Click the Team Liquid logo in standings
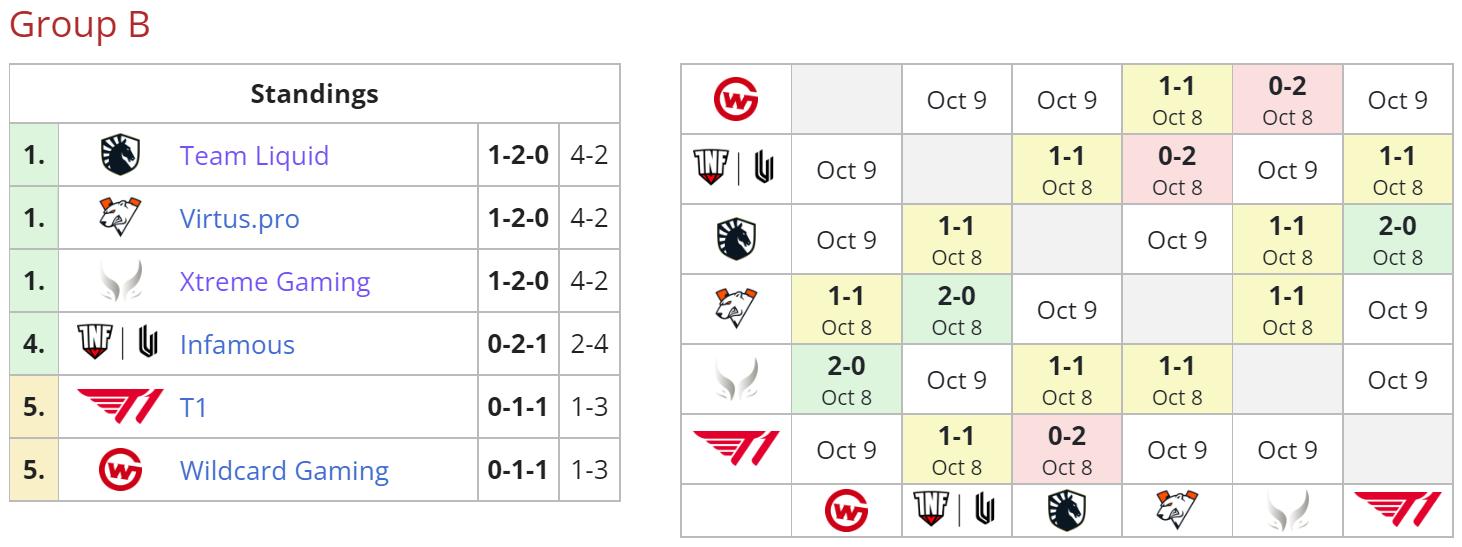Screen dimensions: 1462x547 [x=119, y=156]
